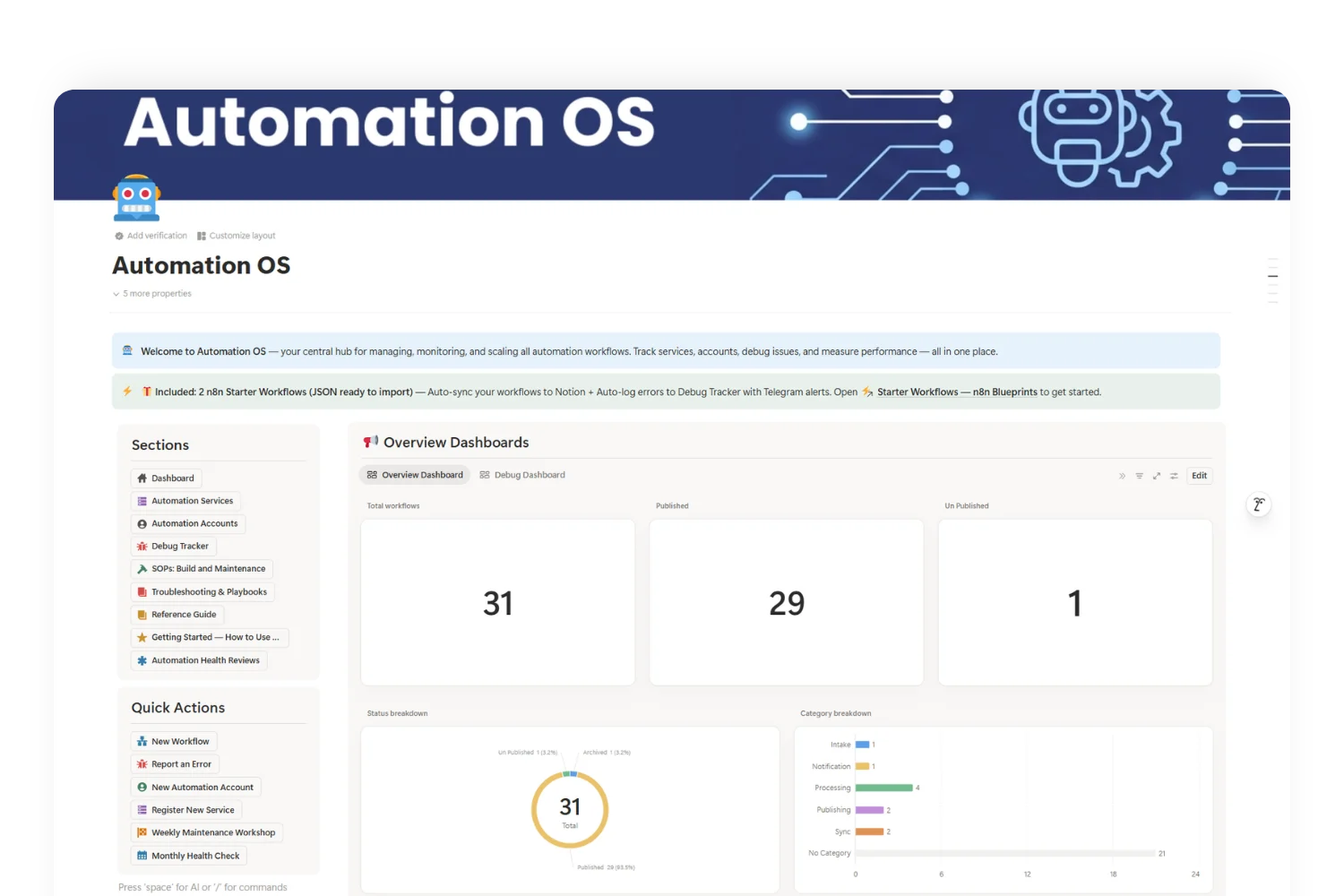Click Add verification
The image size is (1344, 896).
click(151, 236)
